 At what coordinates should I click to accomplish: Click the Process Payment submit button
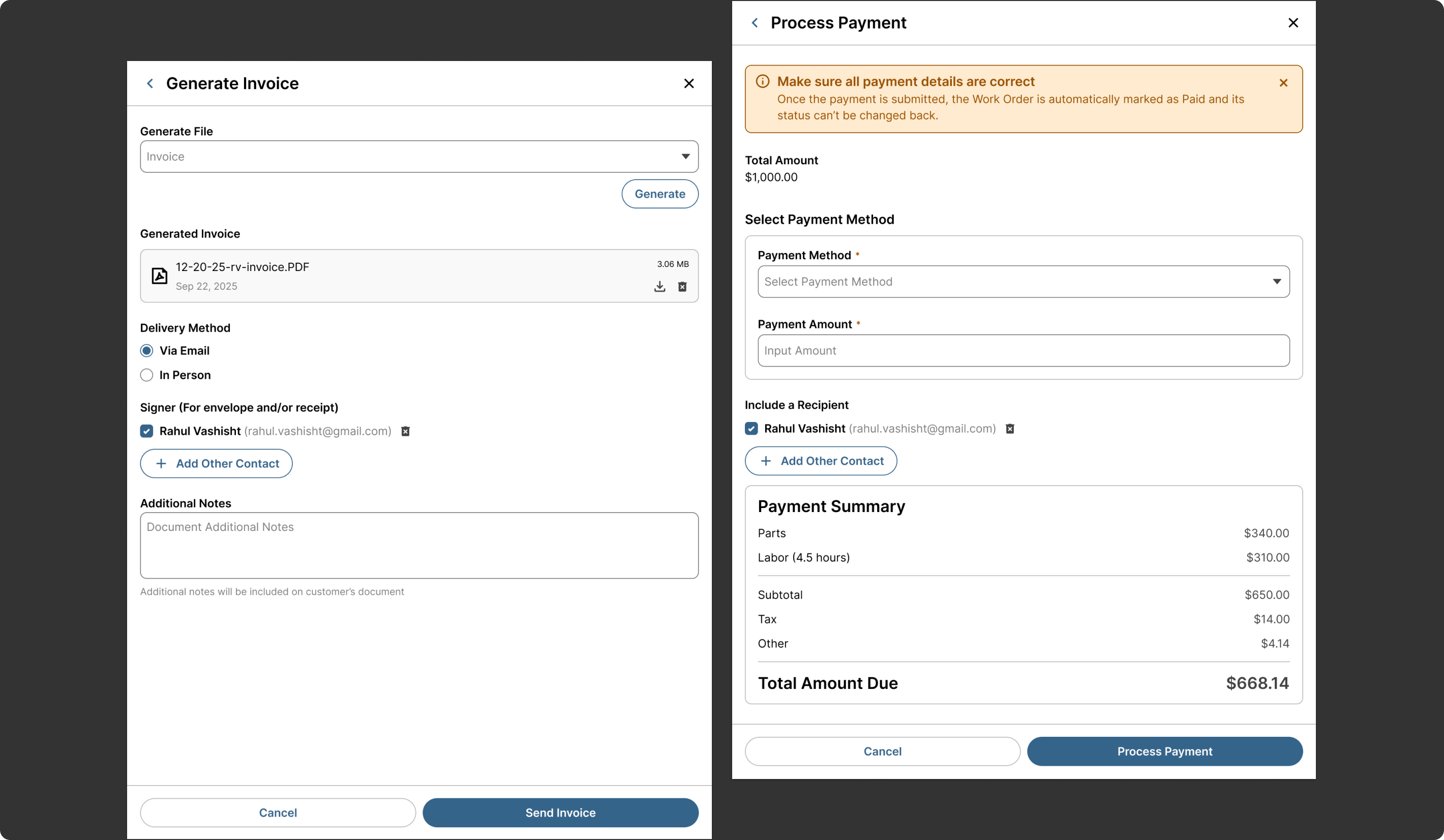[1164, 752]
